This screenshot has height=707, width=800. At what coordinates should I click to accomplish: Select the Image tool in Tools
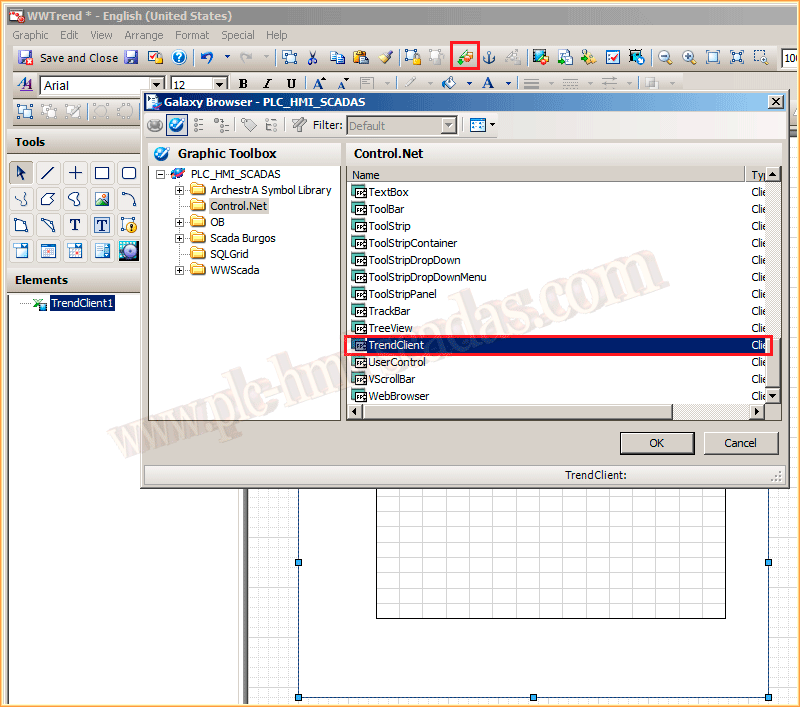click(x=101, y=199)
